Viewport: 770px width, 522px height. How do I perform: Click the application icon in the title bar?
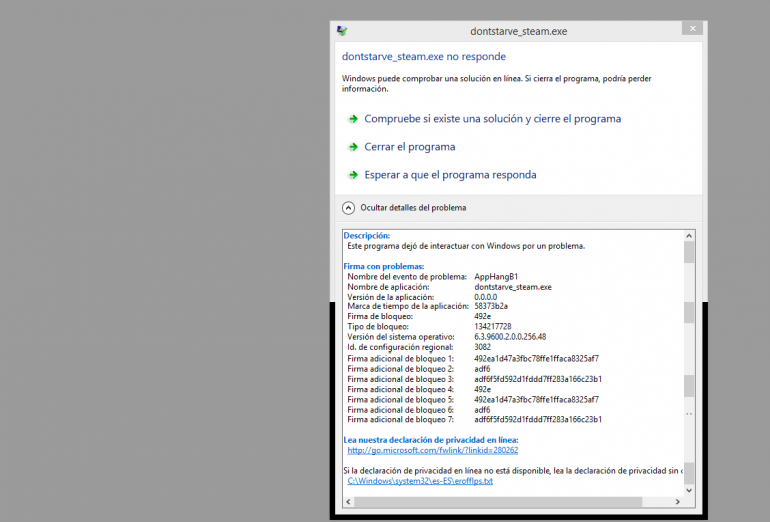coord(342,31)
